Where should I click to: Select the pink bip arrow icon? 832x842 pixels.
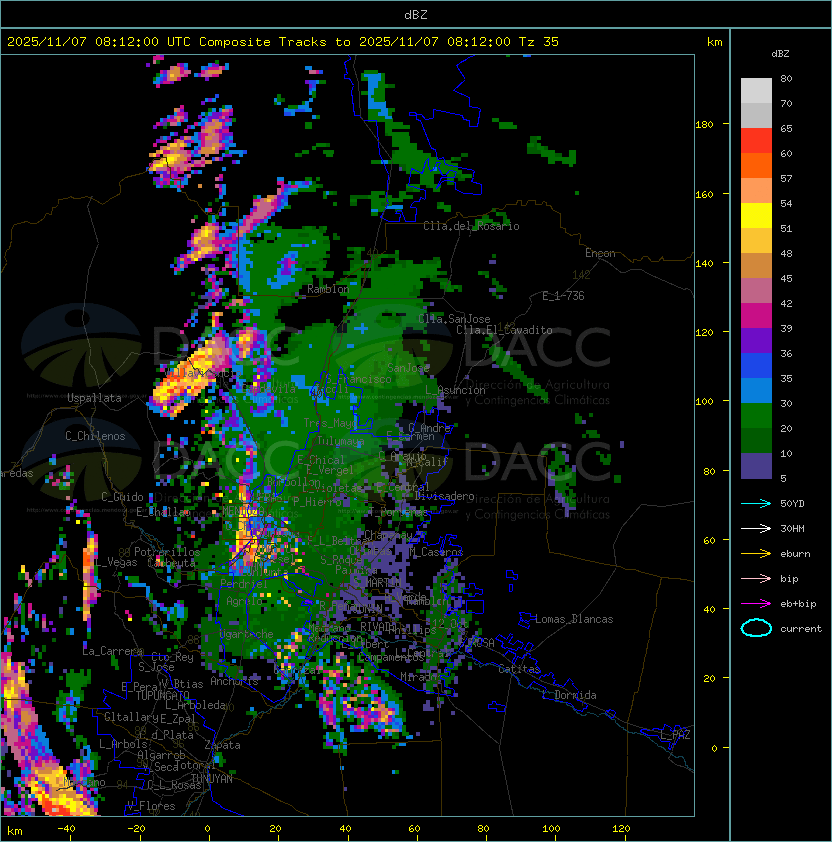[x=756, y=579]
